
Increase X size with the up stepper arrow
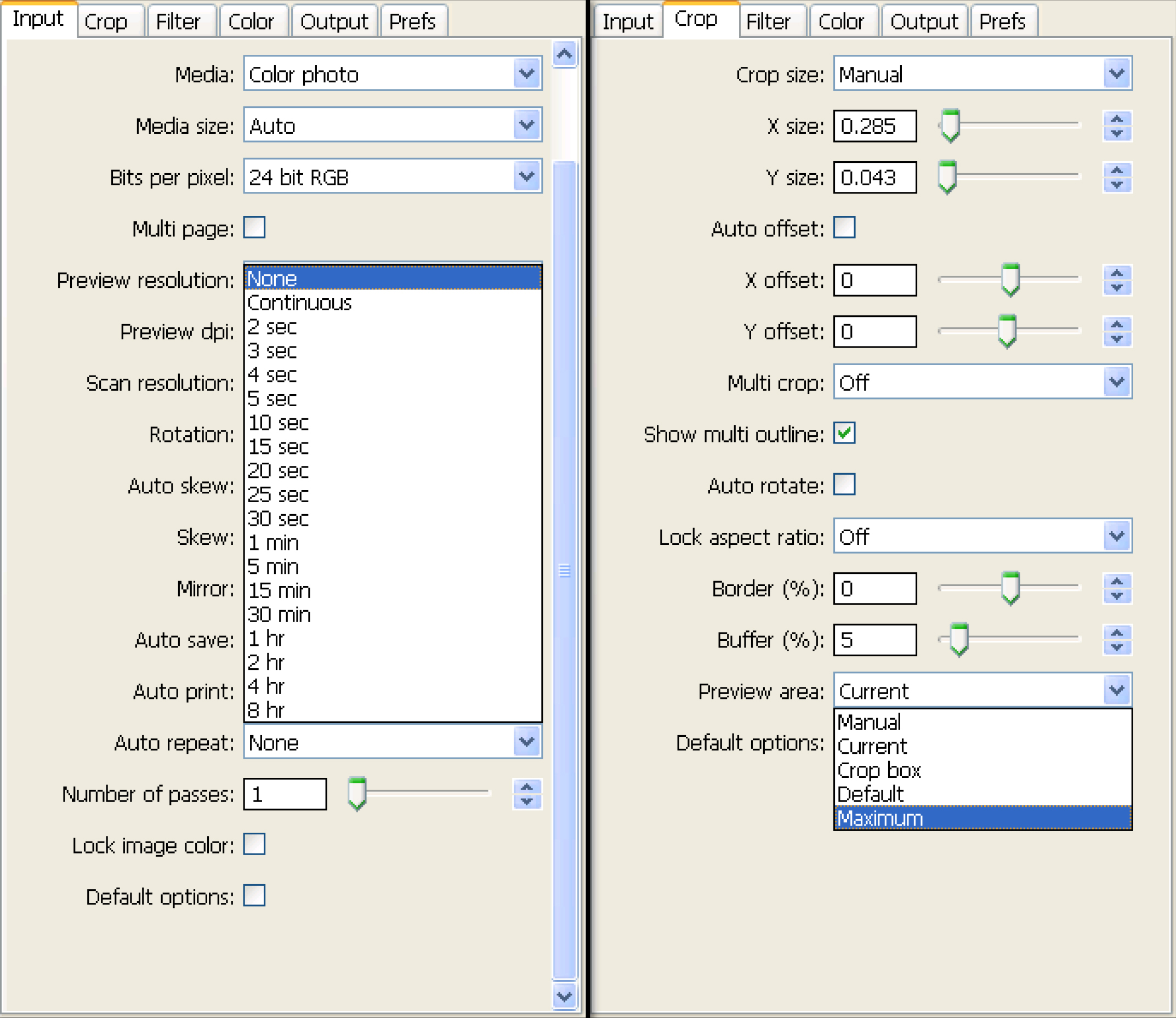click(1116, 120)
